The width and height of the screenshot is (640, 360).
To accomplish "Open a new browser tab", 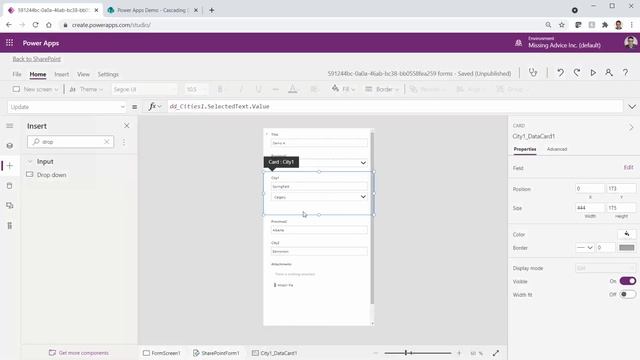I will click(211, 10).
